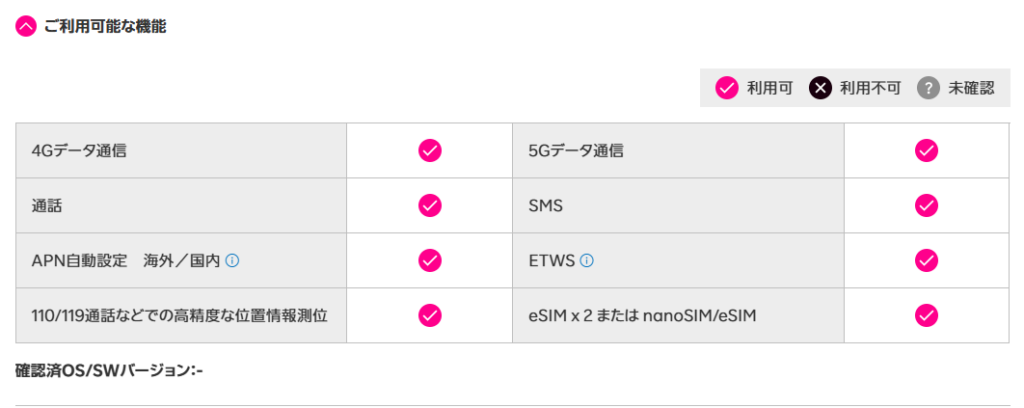Collapse the ご利用可能な機能 section chevron
Viewport: 1024px width, 408px height.
[x=26, y=27]
